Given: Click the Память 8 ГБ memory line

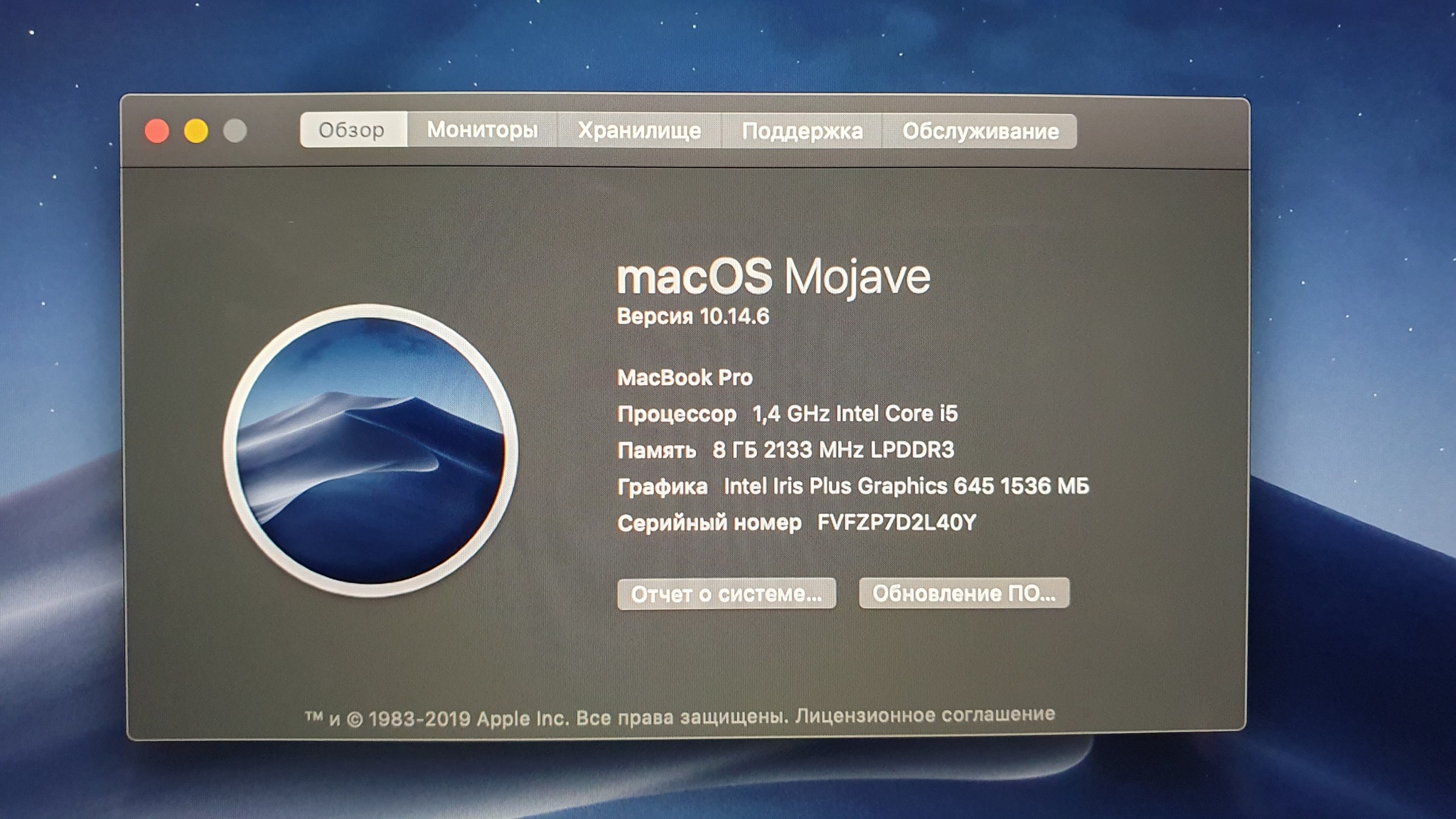Looking at the screenshot, I should click(x=785, y=450).
